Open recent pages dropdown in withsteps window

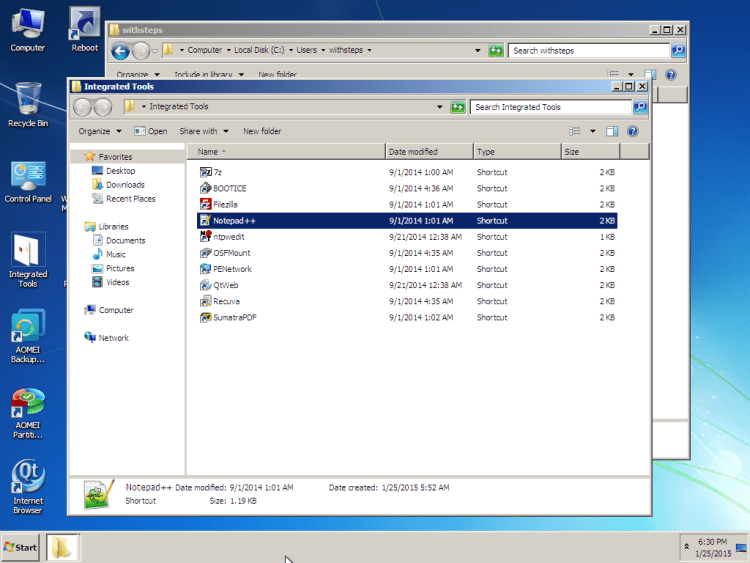click(x=155, y=51)
